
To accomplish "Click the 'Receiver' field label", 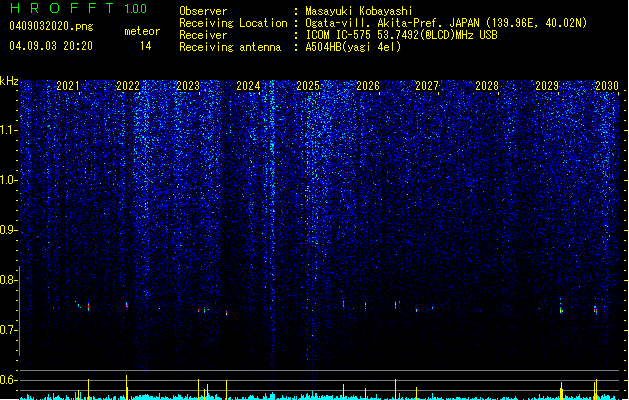I will pos(203,35).
